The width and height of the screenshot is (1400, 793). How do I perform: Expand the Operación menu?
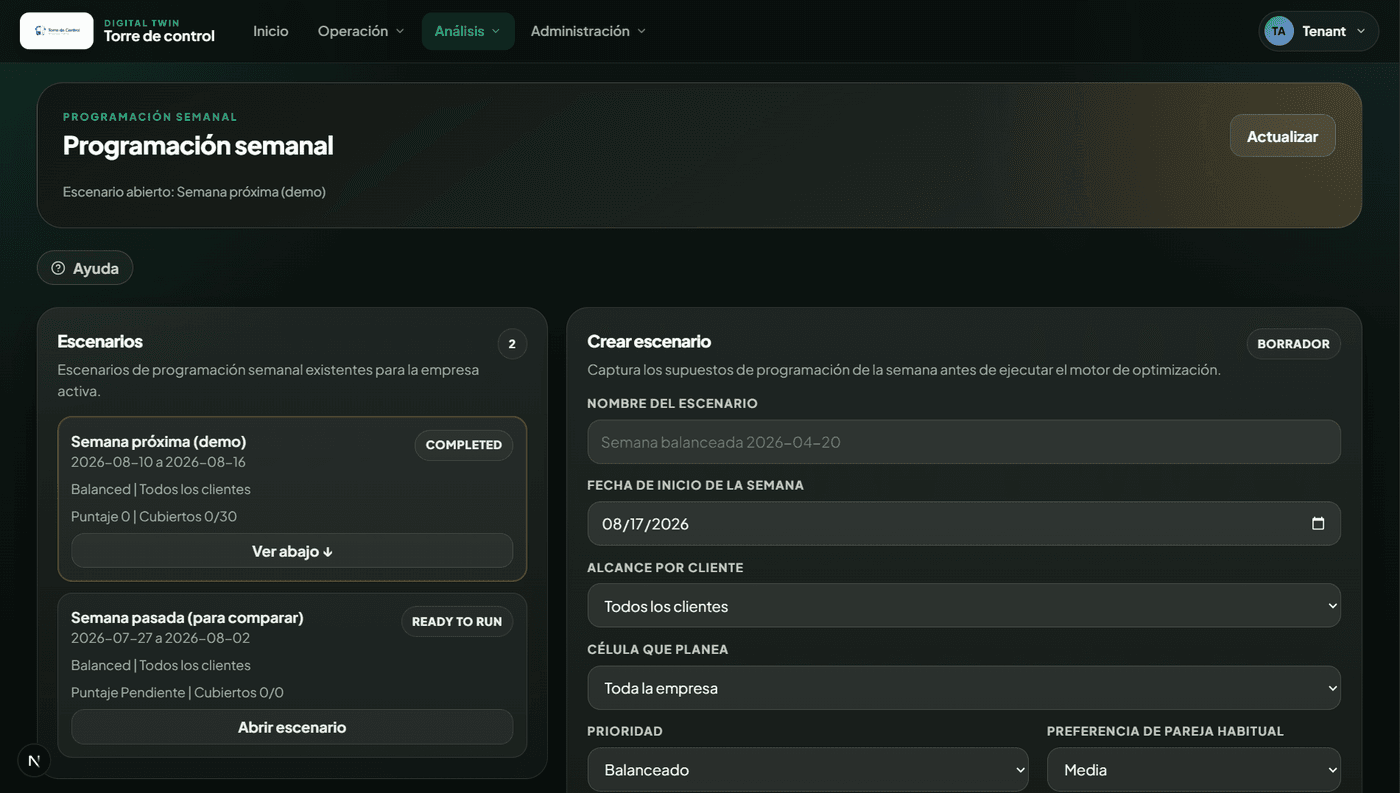coord(361,31)
